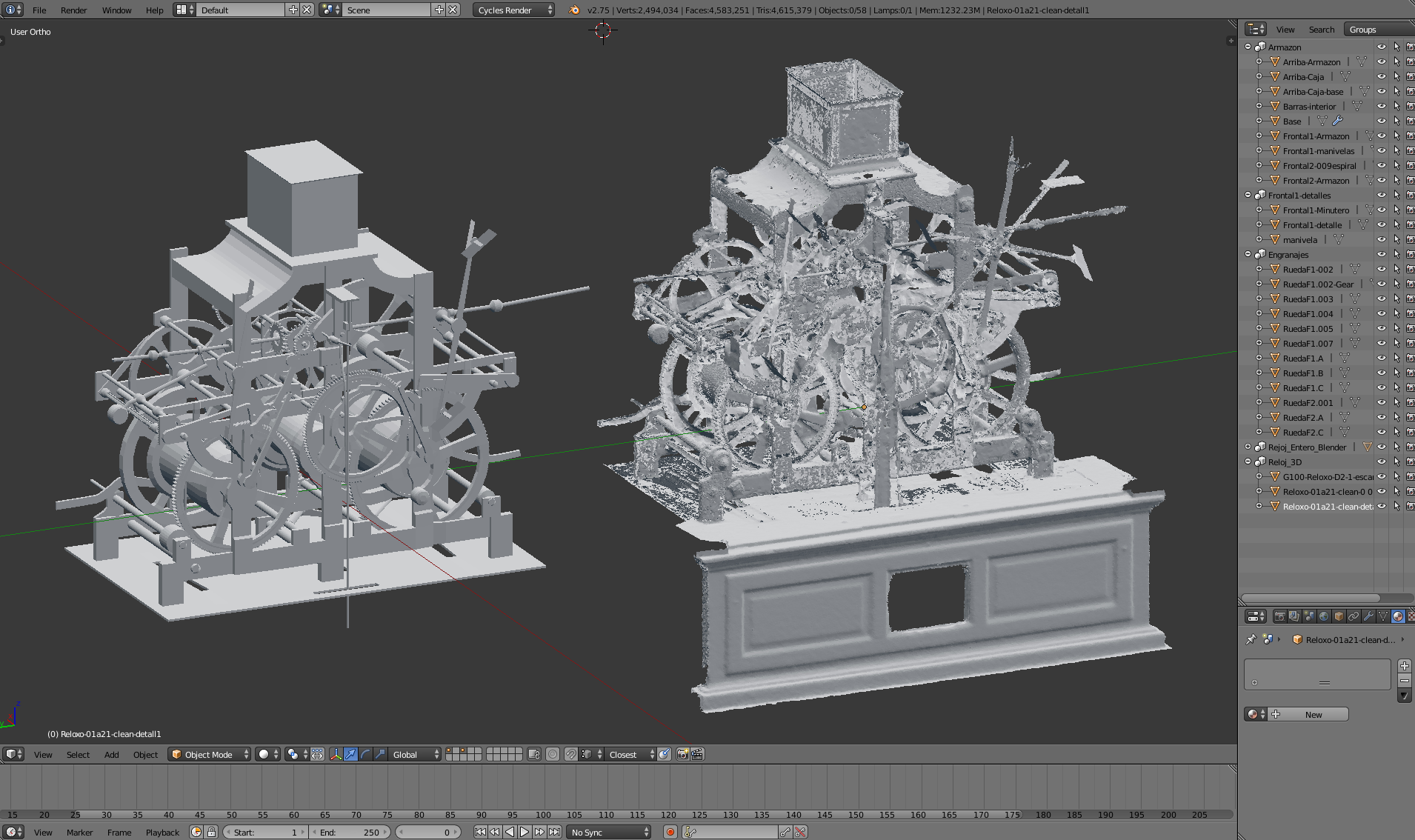Click the End frame field
Viewport: 1415px width, 840px height.
click(x=350, y=832)
